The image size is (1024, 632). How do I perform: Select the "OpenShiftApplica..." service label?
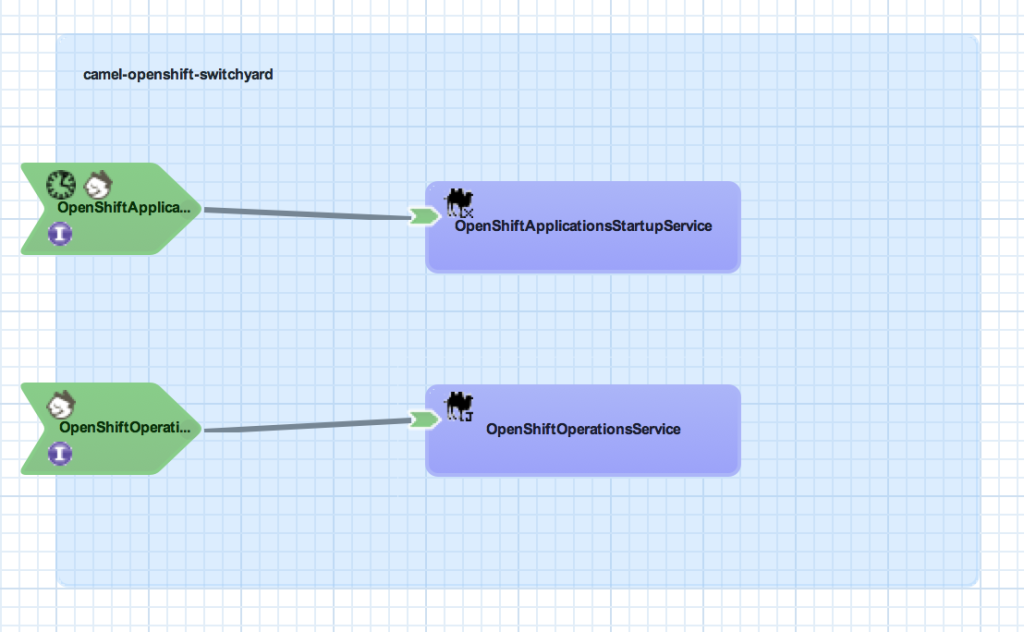[x=124, y=208]
